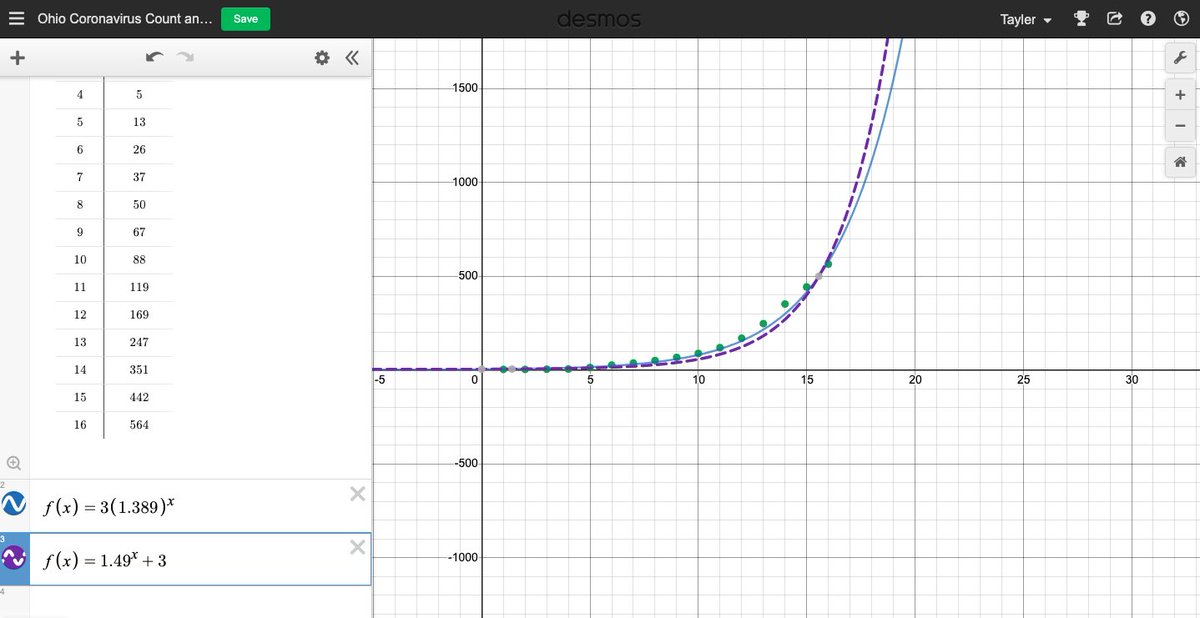The height and width of the screenshot is (618, 1200).
Task: Delete expression 3(1.389)^x
Action: (357, 494)
